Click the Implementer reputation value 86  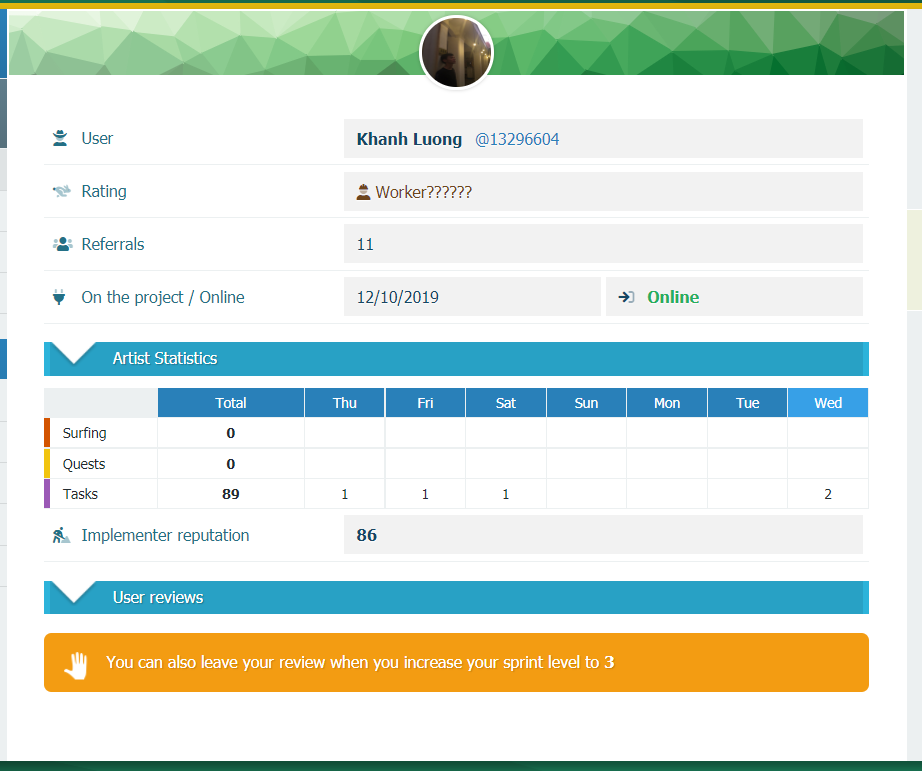click(x=366, y=535)
